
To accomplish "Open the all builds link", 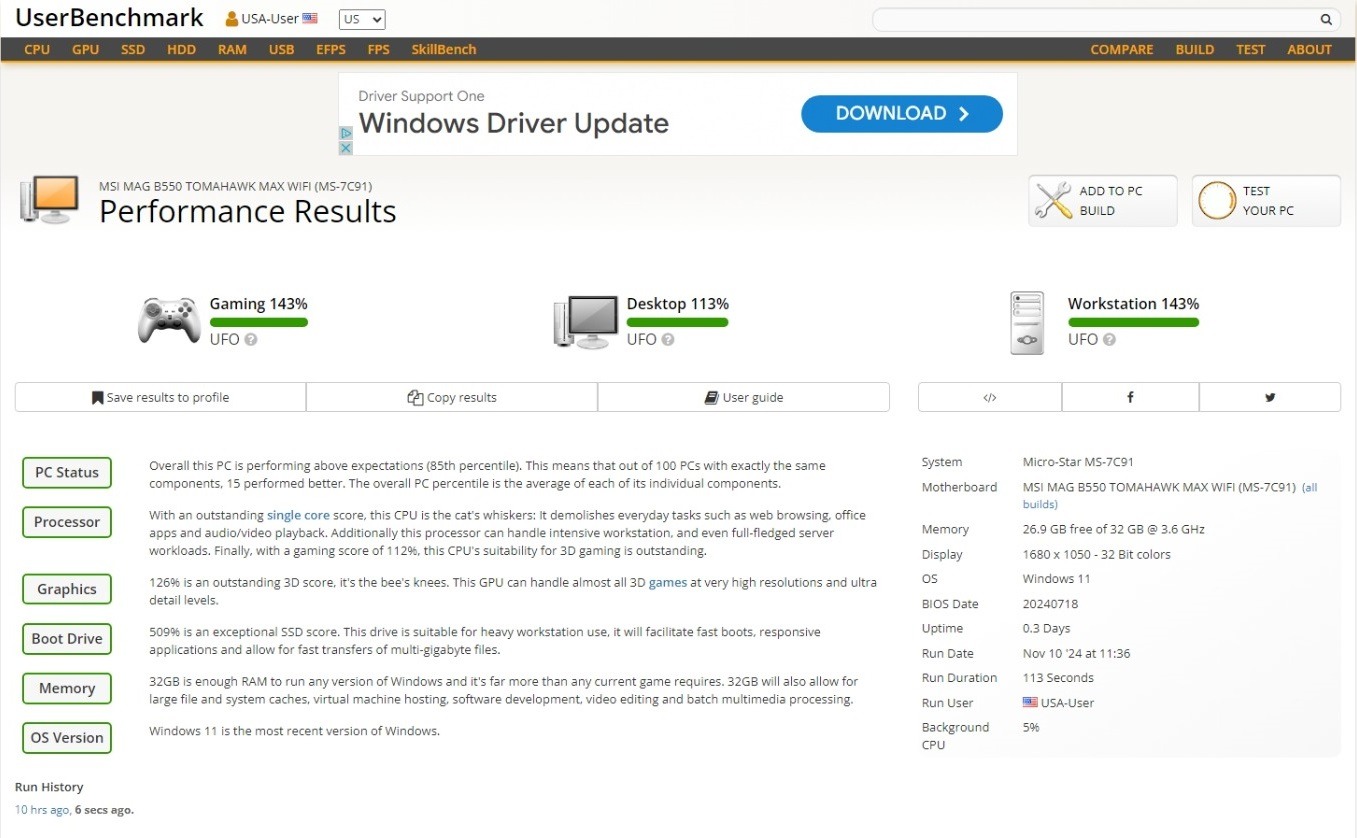I will click(1170, 496).
